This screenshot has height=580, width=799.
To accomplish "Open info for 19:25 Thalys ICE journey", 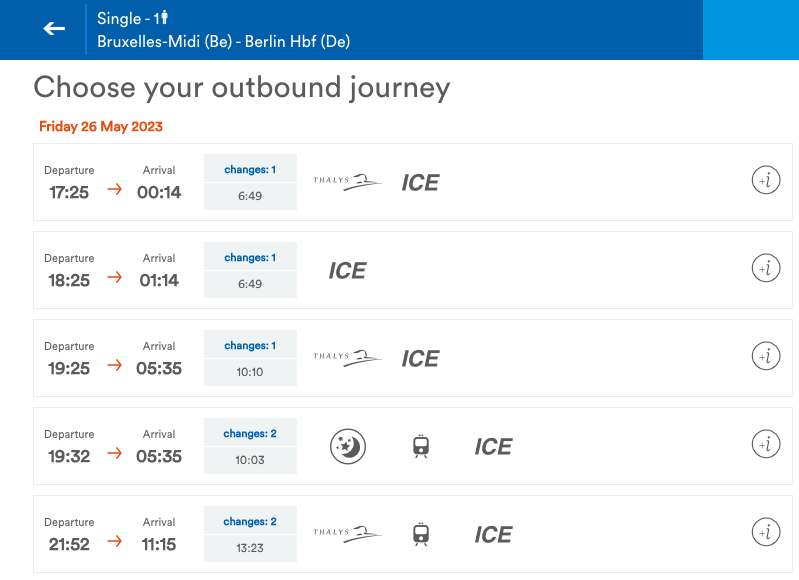I will click(x=765, y=357).
